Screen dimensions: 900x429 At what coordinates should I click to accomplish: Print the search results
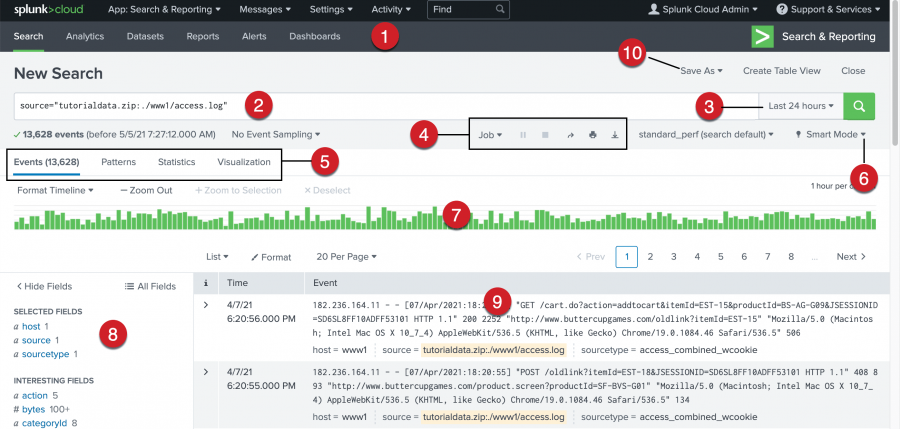click(x=593, y=134)
